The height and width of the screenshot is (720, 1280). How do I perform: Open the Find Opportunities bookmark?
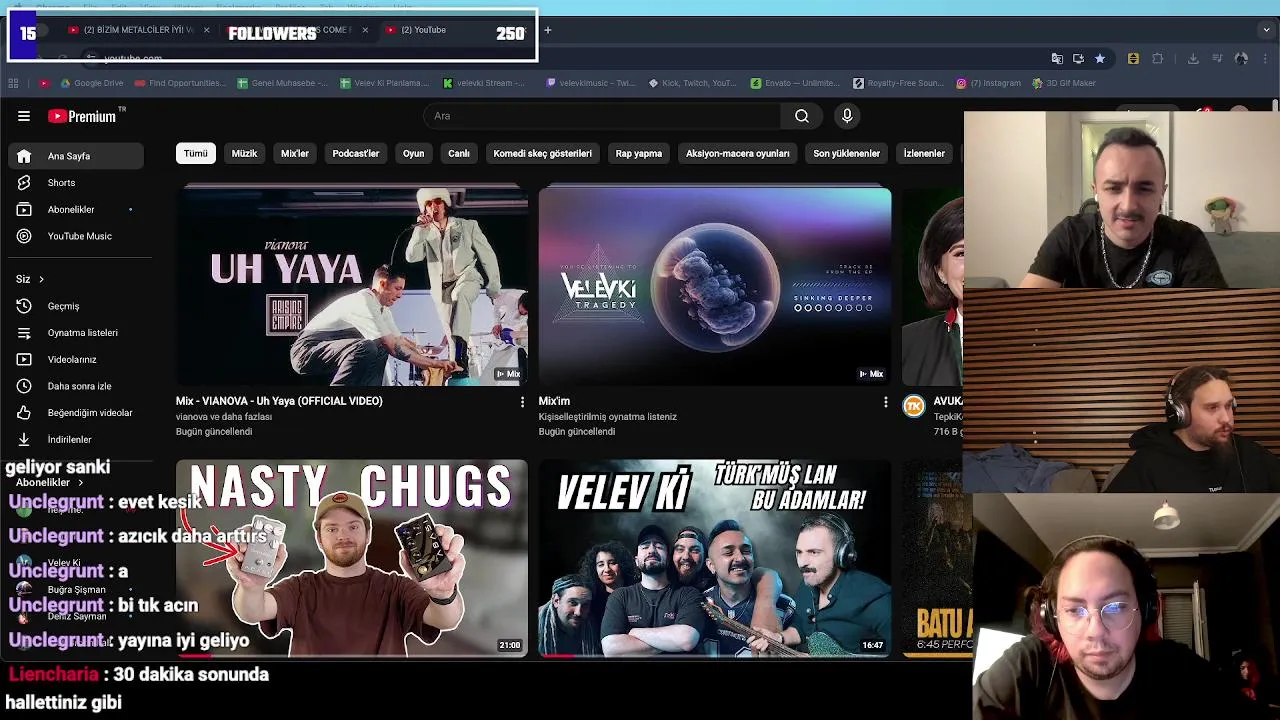pyautogui.click(x=180, y=83)
